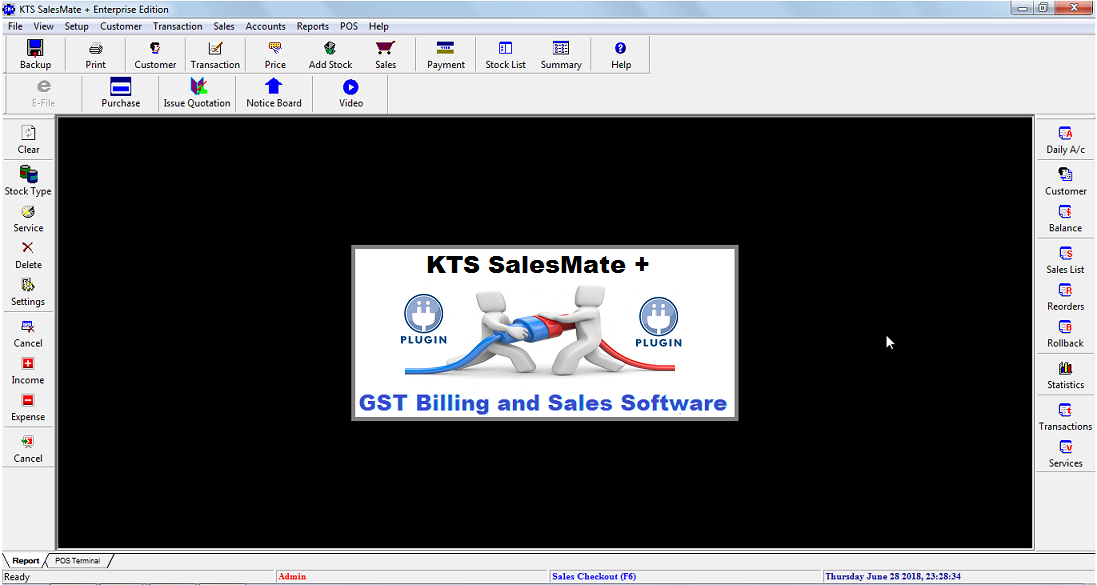
Task: Open the Purchase toolbar icon
Action: click(121, 87)
